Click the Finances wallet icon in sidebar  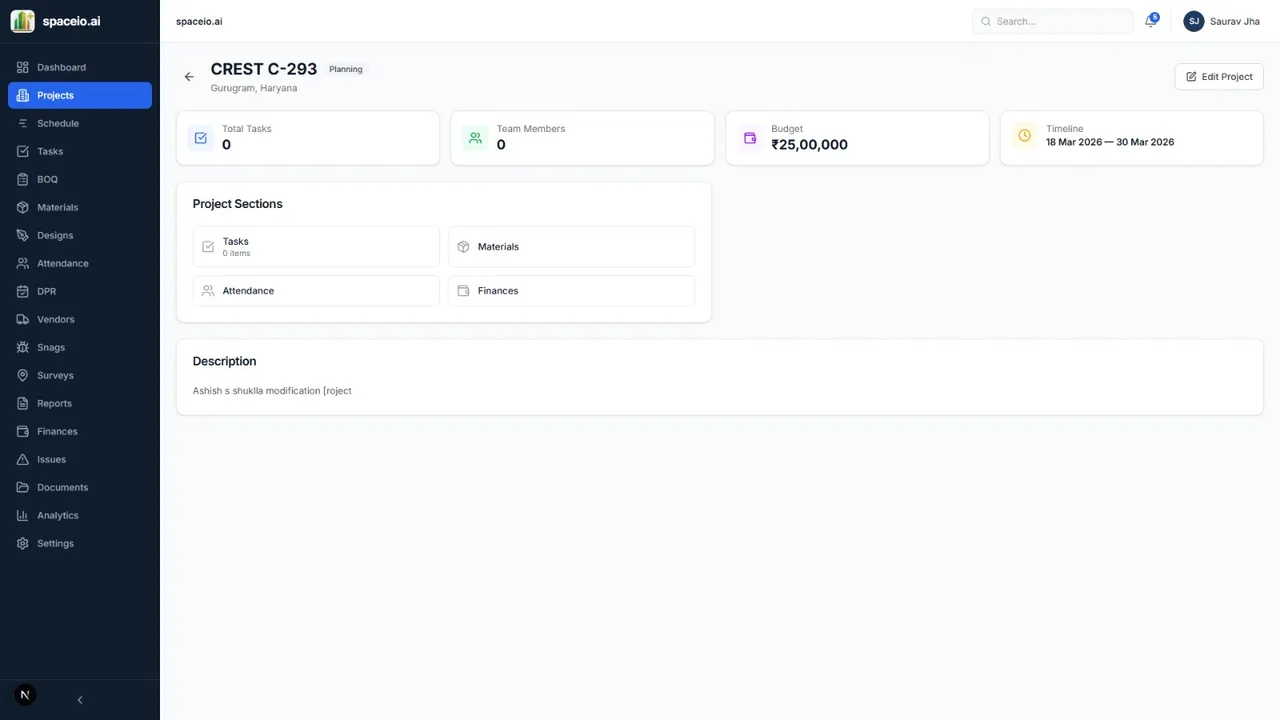pyautogui.click(x=23, y=431)
